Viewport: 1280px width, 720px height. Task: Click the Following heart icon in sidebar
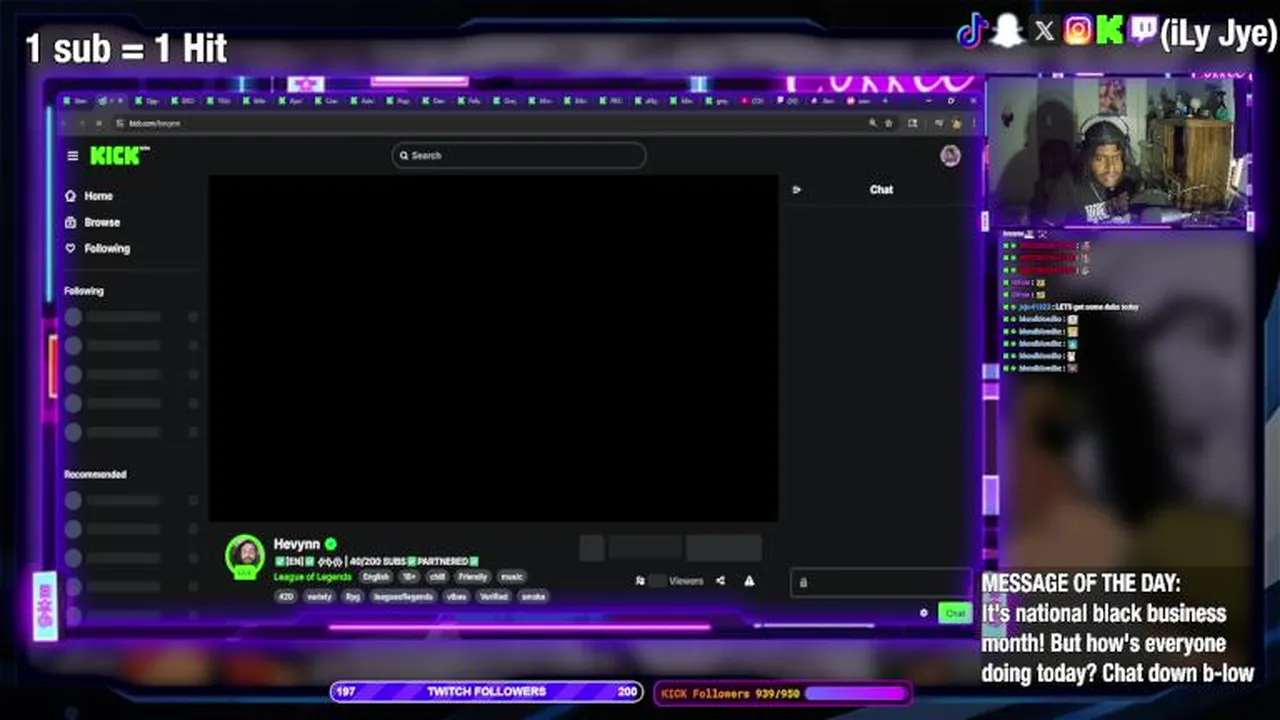point(70,248)
